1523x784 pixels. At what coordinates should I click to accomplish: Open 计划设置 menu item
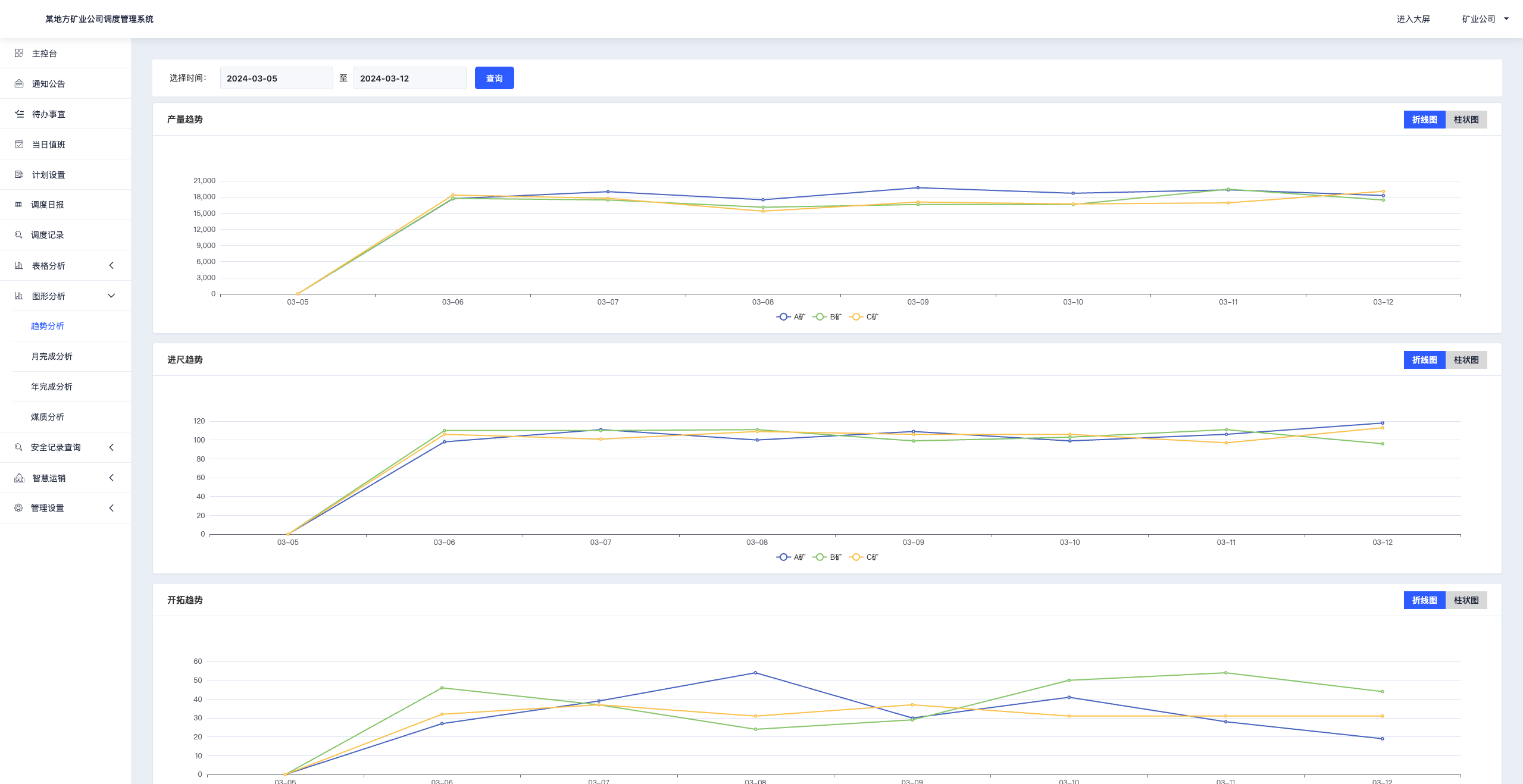[x=65, y=175]
